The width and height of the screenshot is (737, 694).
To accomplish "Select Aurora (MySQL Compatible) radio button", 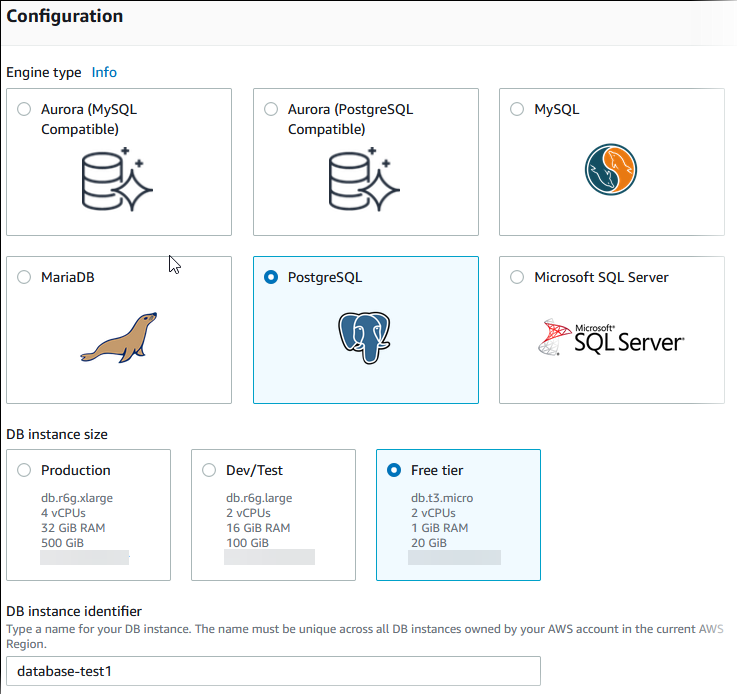I will coord(24,110).
